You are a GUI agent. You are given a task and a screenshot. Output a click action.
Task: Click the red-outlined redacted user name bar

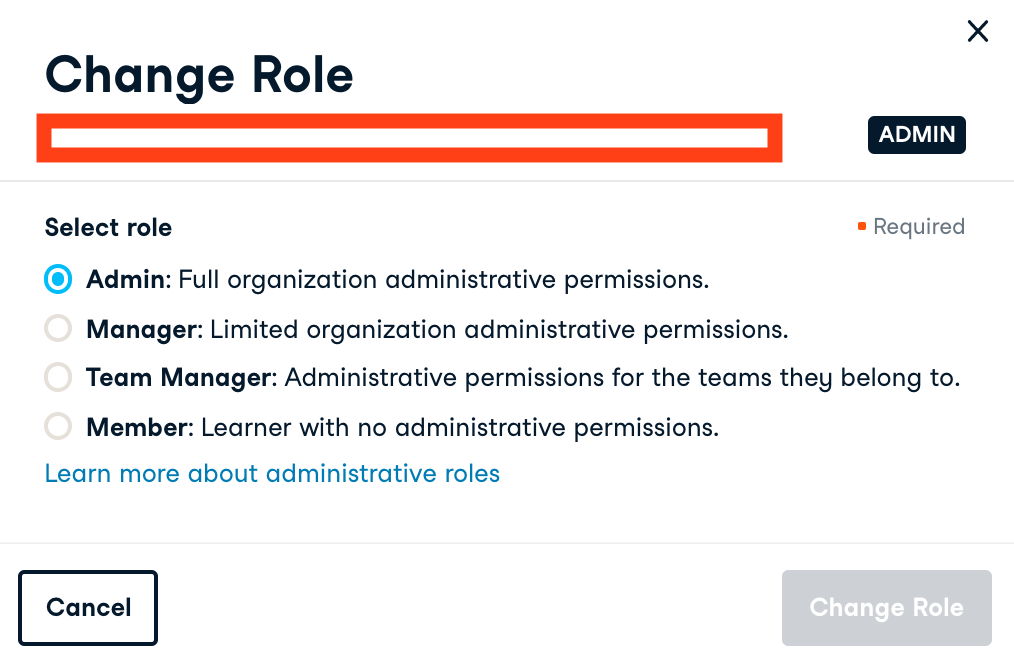click(409, 138)
